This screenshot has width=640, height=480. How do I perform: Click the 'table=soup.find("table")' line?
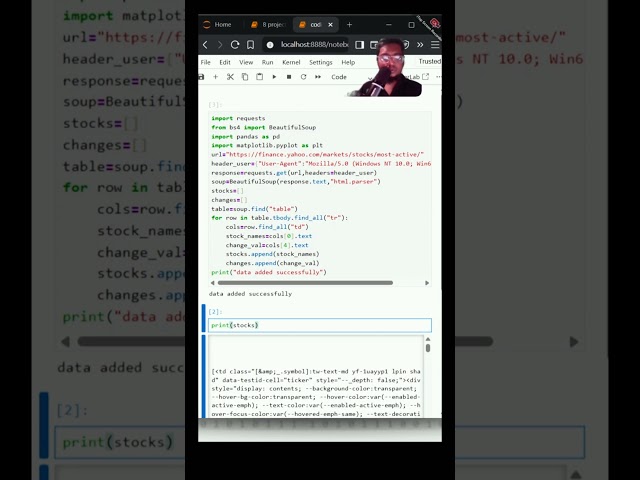click(x=254, y=209)
